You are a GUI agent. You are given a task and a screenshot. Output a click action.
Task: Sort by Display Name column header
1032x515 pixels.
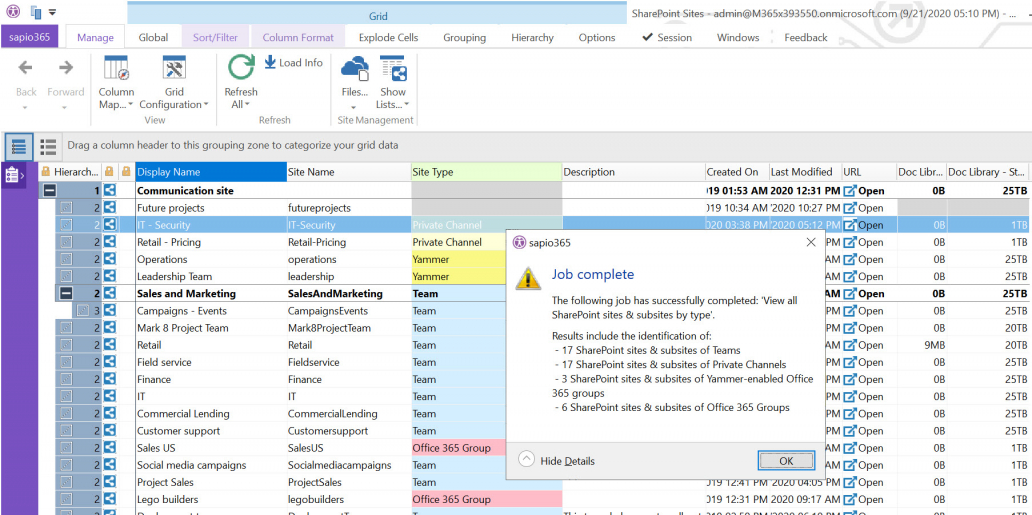pos(211,172)
